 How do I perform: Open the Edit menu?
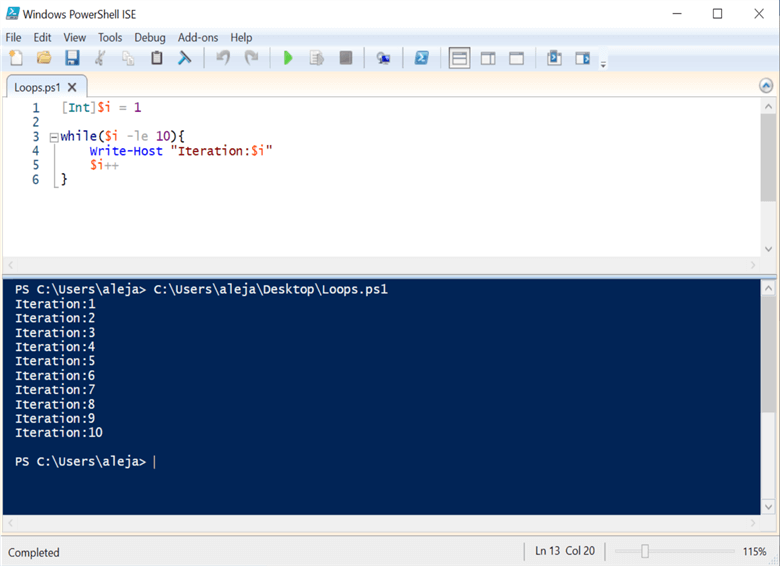pos(42,38)
